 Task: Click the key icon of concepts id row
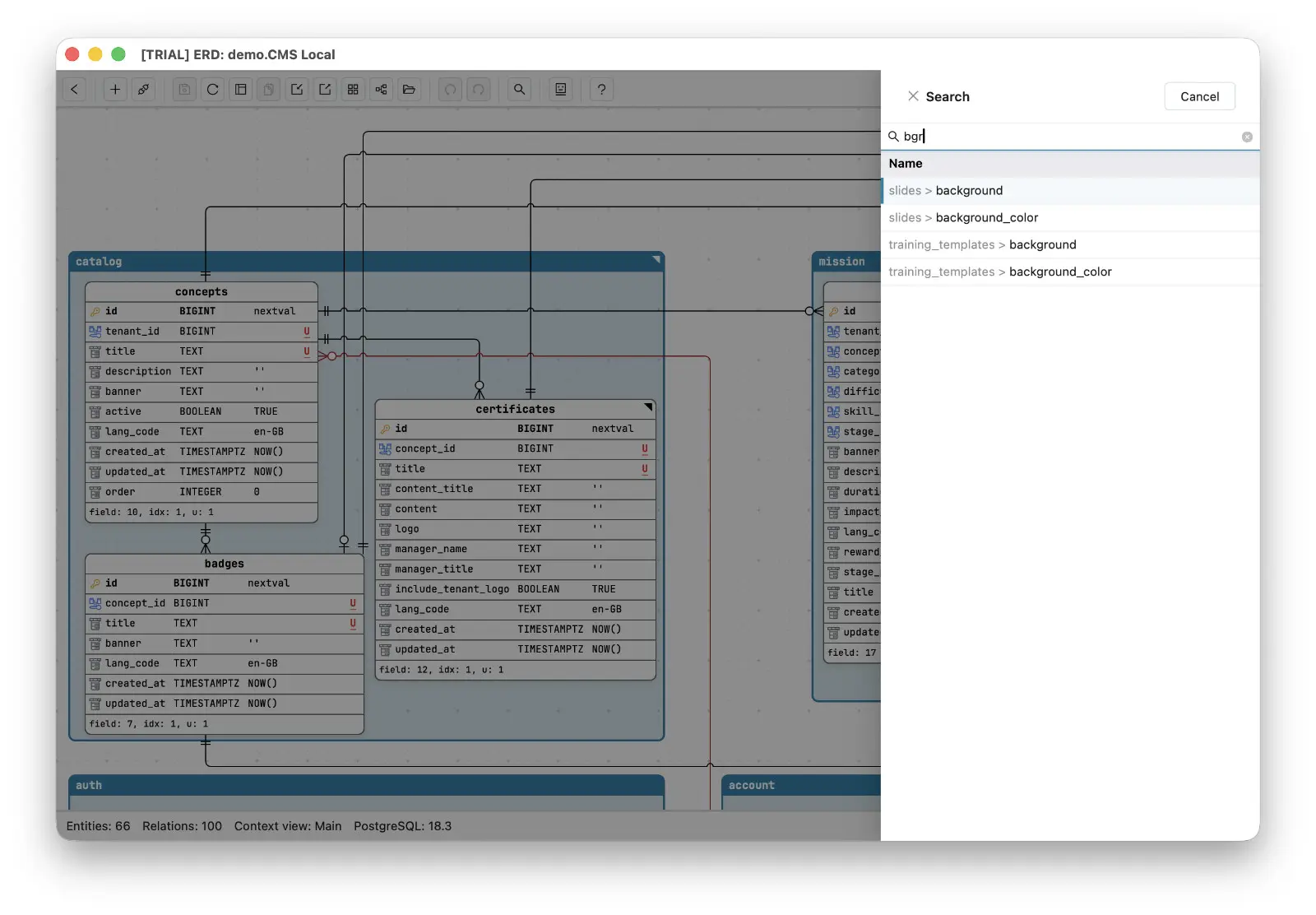(x=95, y=312)
